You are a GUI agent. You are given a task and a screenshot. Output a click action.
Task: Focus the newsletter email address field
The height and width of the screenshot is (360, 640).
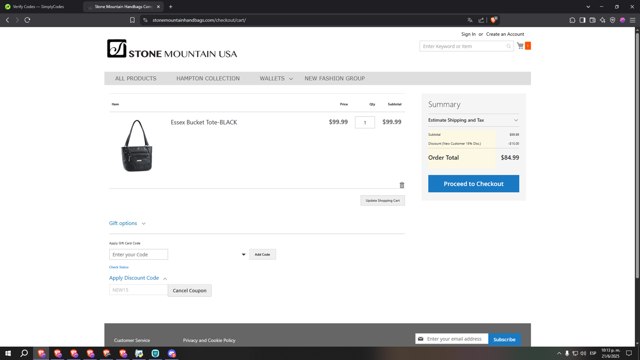(x=452, y=339)
